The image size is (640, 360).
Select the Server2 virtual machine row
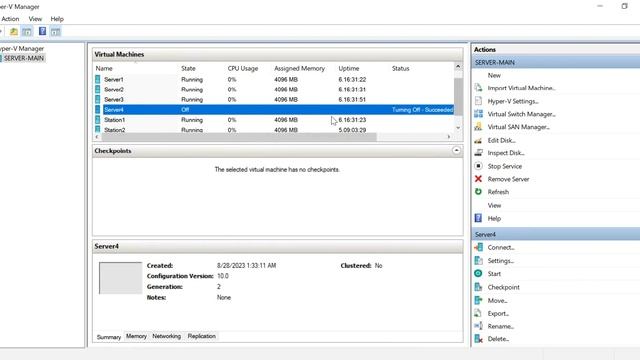274,89
